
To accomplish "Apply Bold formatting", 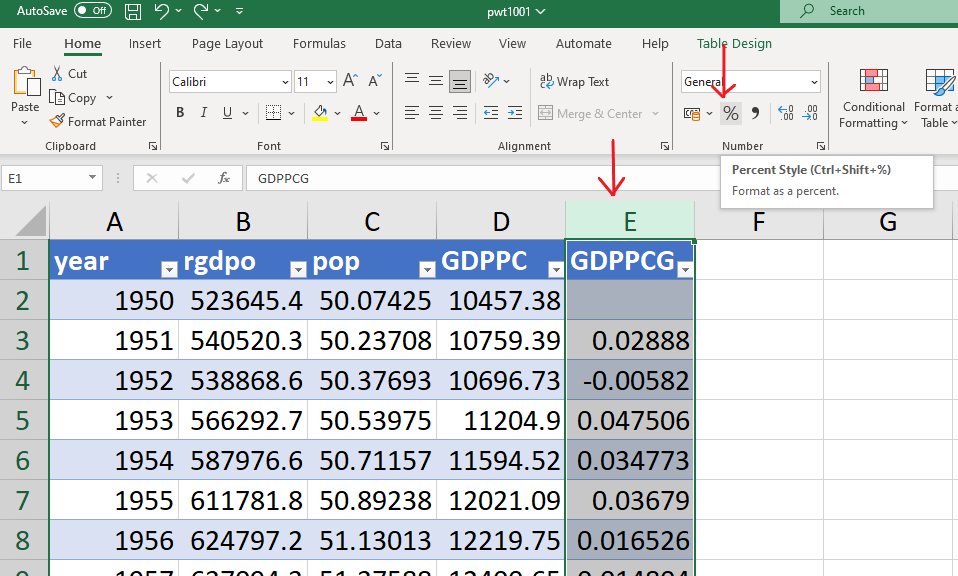I will click(180, 113).
